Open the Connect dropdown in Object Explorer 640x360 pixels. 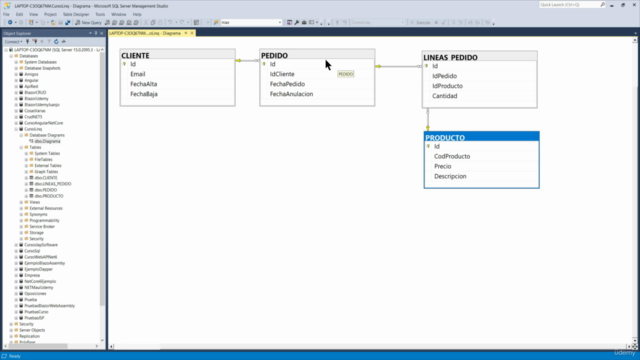point(13,42)
